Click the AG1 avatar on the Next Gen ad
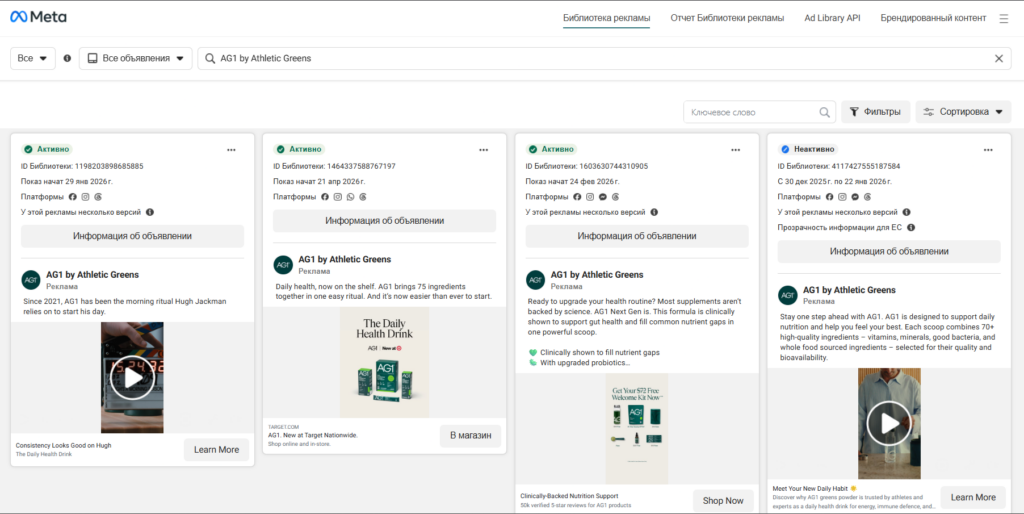Screen dimensions: 1024x514 536,280
